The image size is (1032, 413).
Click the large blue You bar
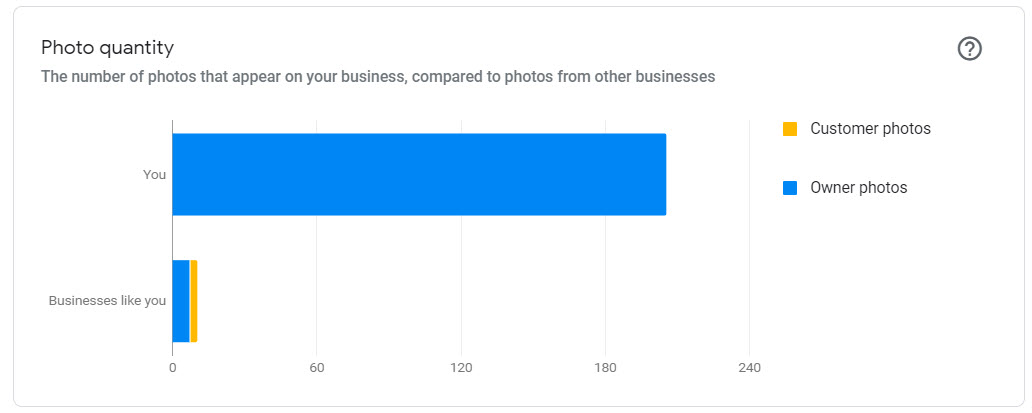[419, 174]
